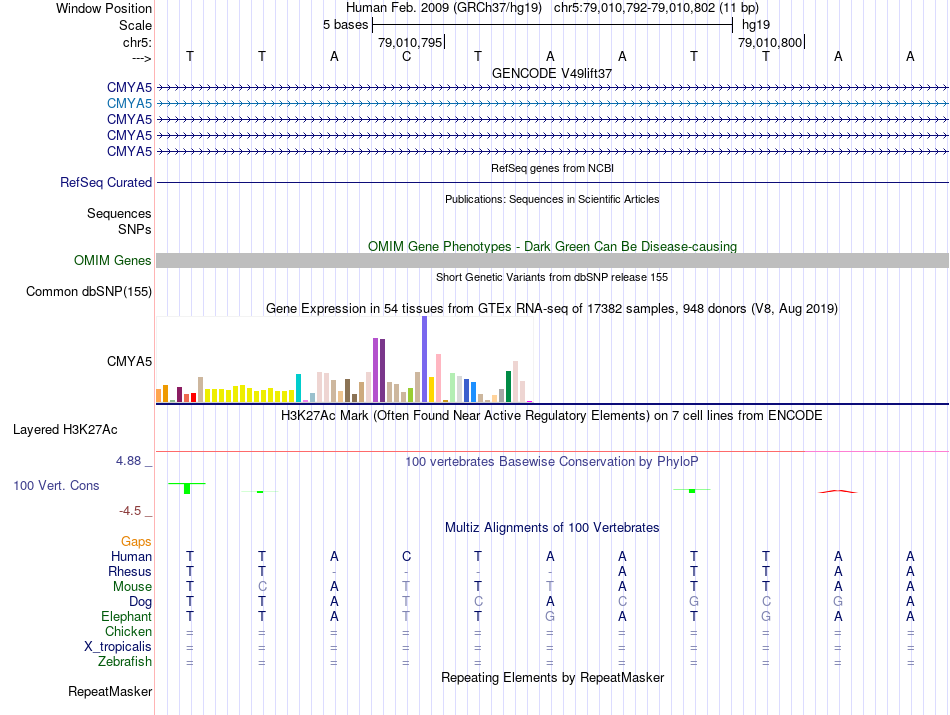The image size is (950, 715).
Task: Click the C base in the Human row
Action: click(x=406, y=557)
